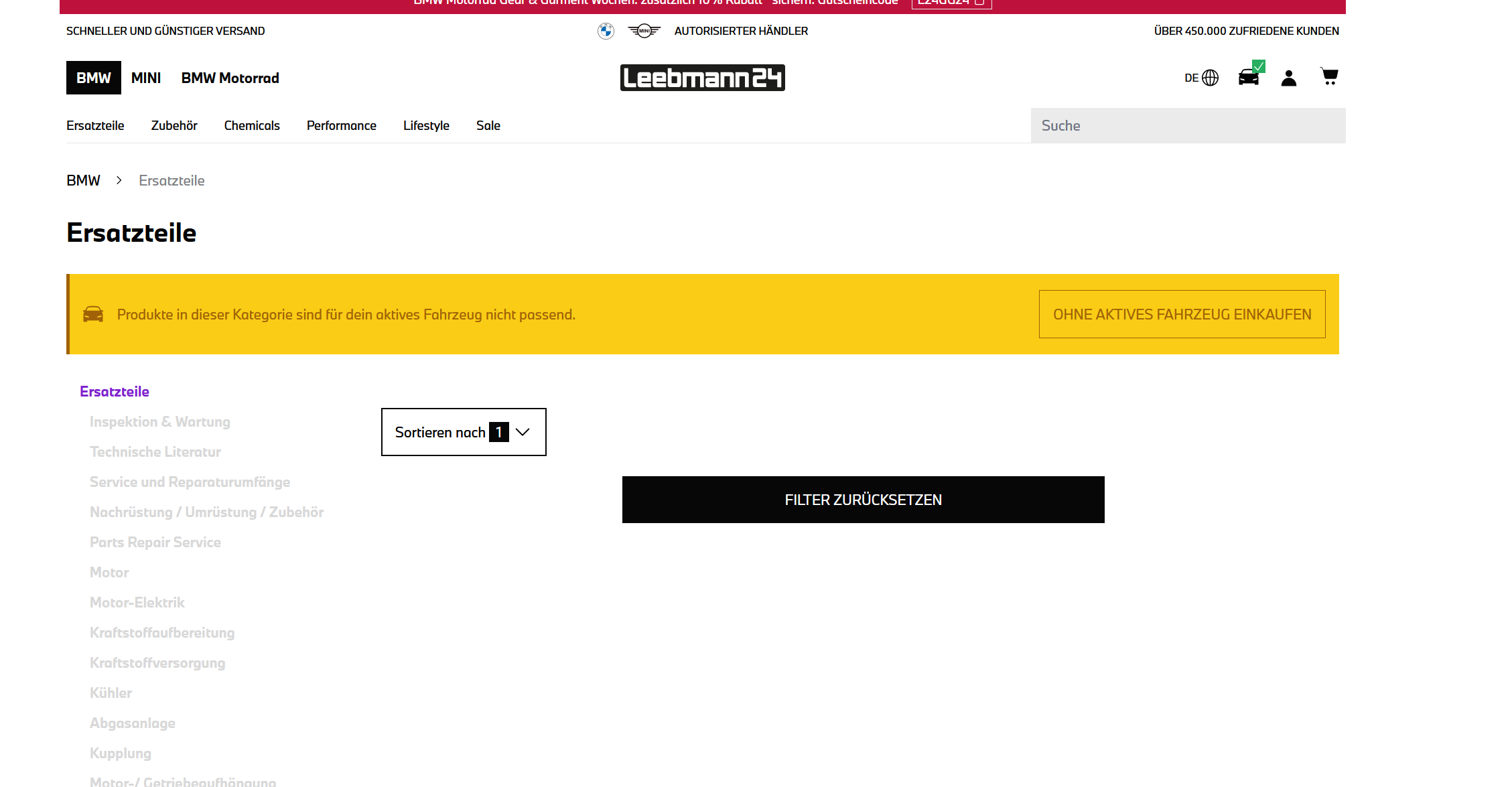Click the BMW roundel logo
The image size is (1512, 787).
point(606,31)
